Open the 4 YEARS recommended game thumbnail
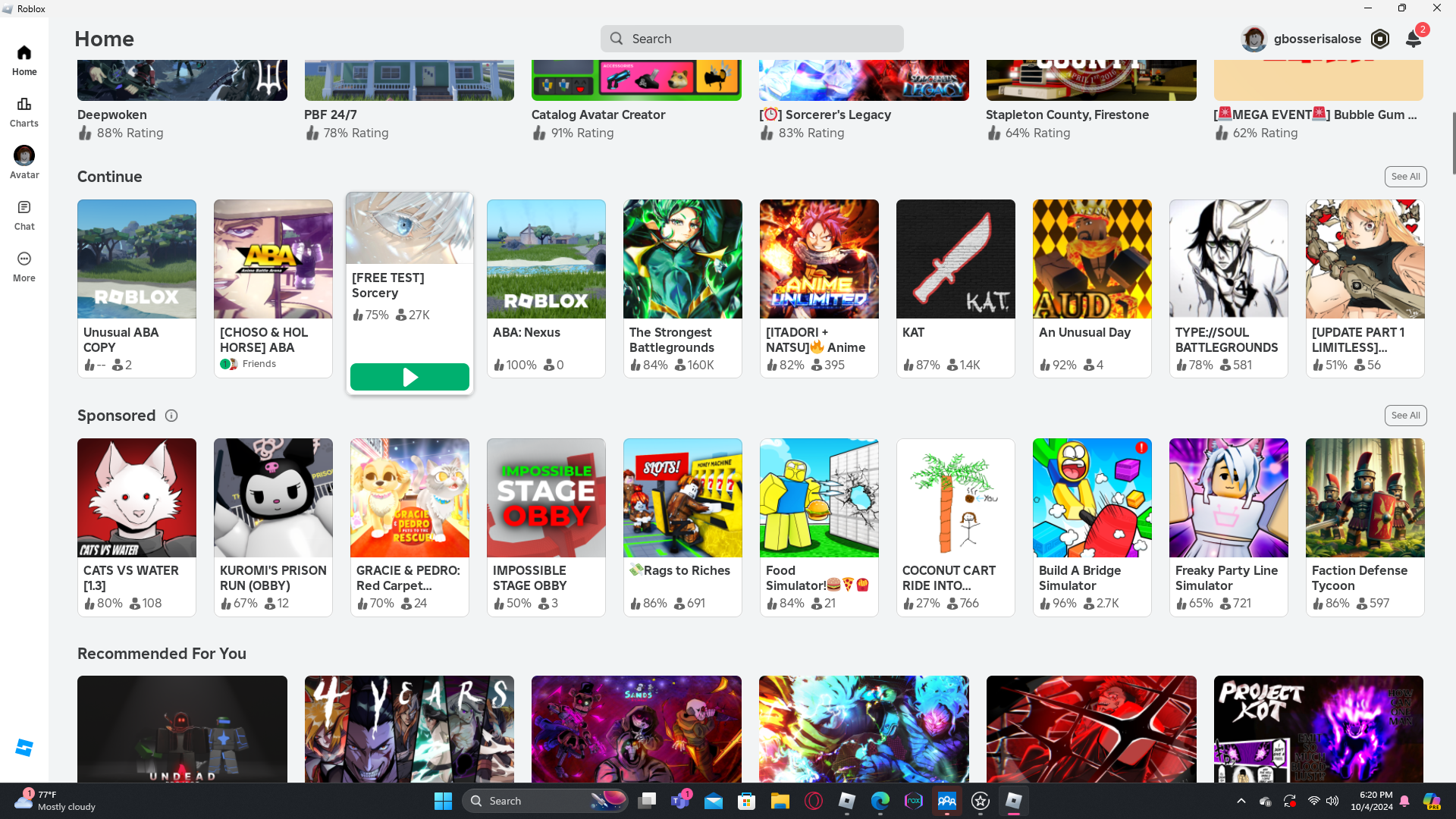Image resolution: width=1456 pixels, height=819 pixels. click(x=409, y=729)
